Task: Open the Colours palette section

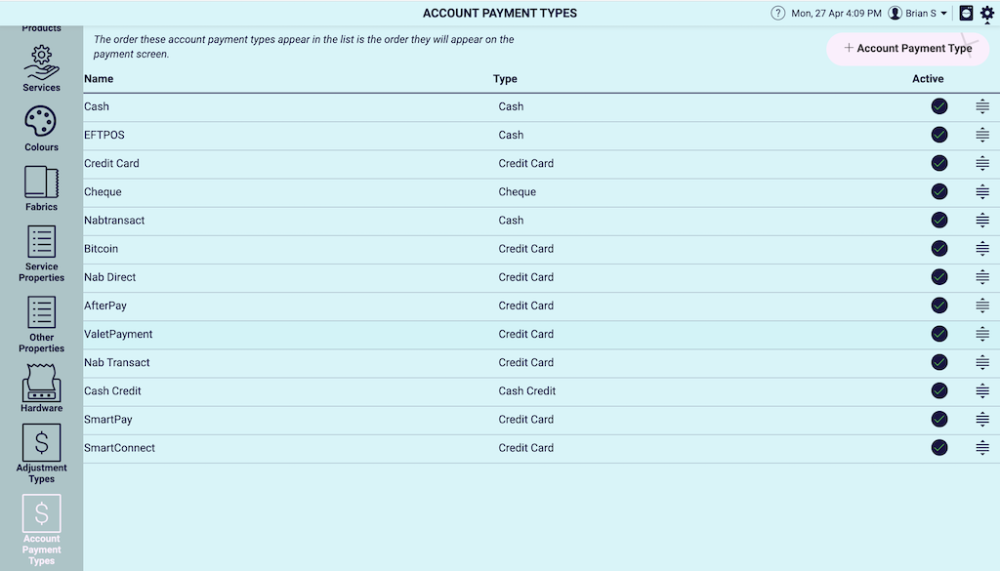Action: (41, 129)
